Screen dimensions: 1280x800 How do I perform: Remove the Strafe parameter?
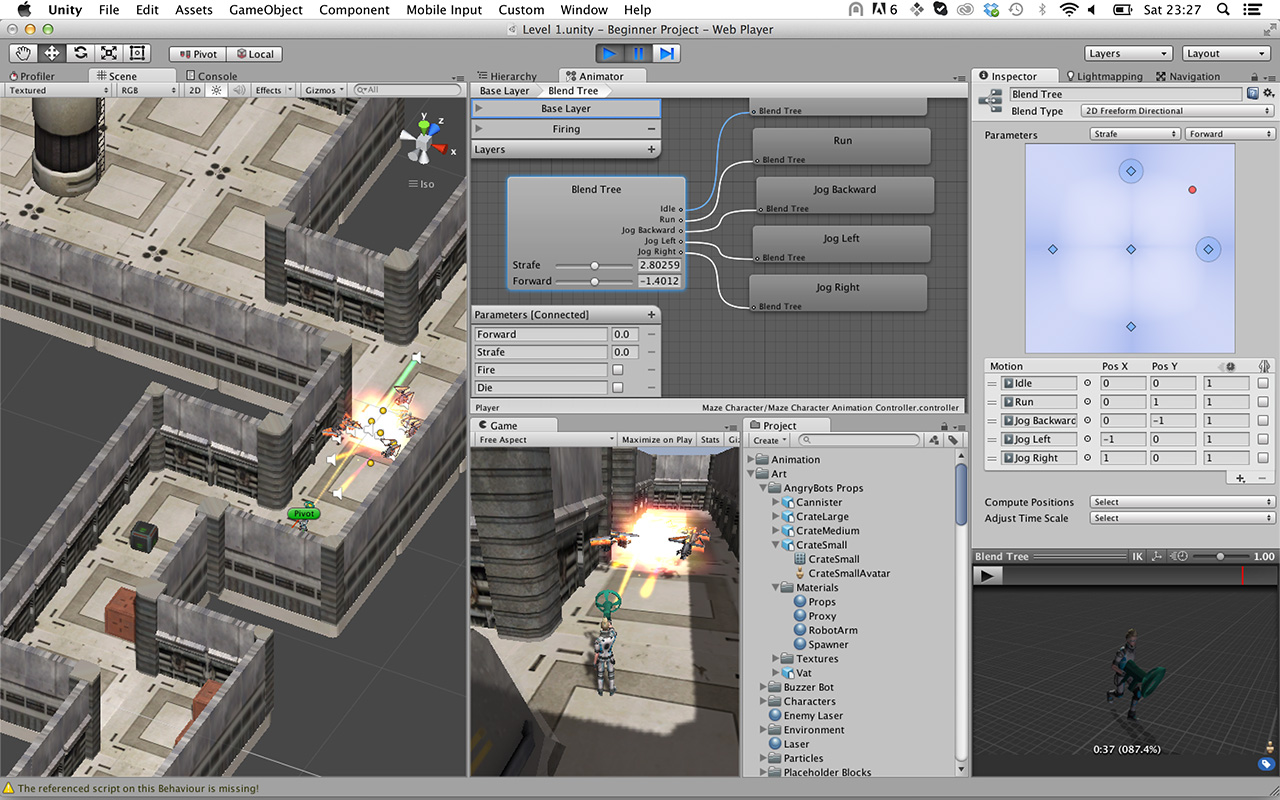(x=651, y=352)
